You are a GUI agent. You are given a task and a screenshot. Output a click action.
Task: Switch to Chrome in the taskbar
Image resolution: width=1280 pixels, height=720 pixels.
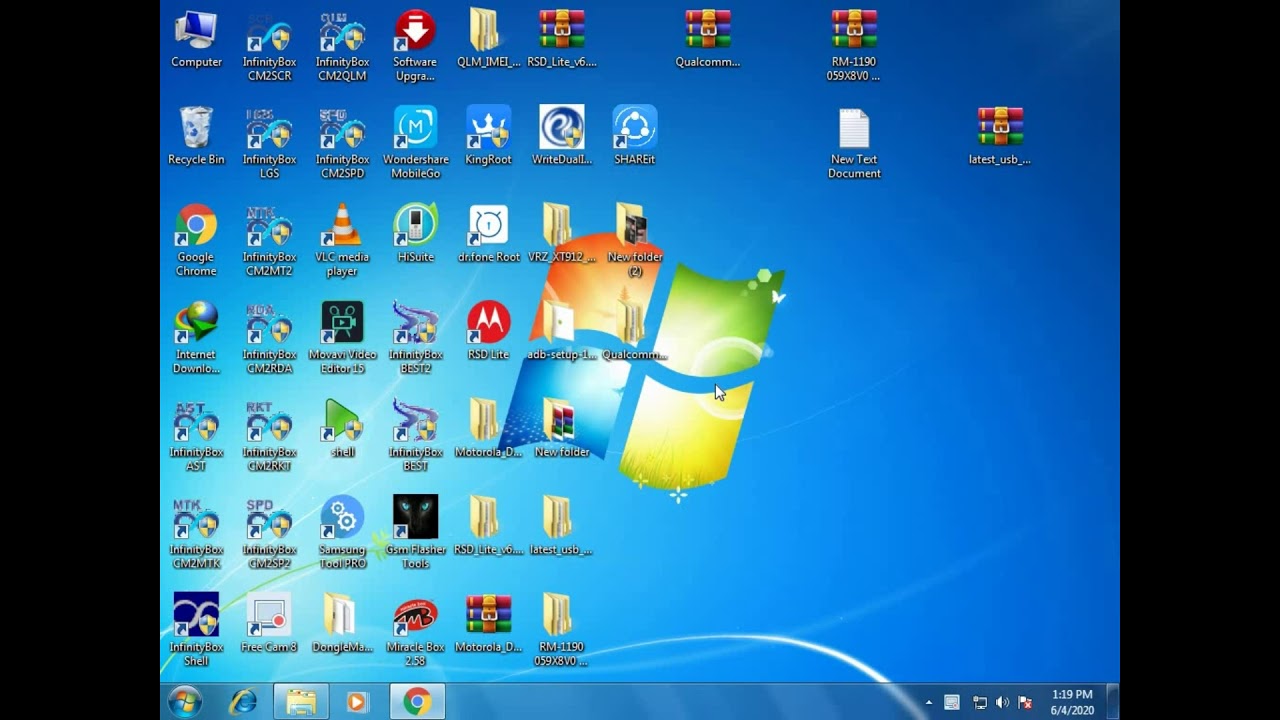coord(418,702)
